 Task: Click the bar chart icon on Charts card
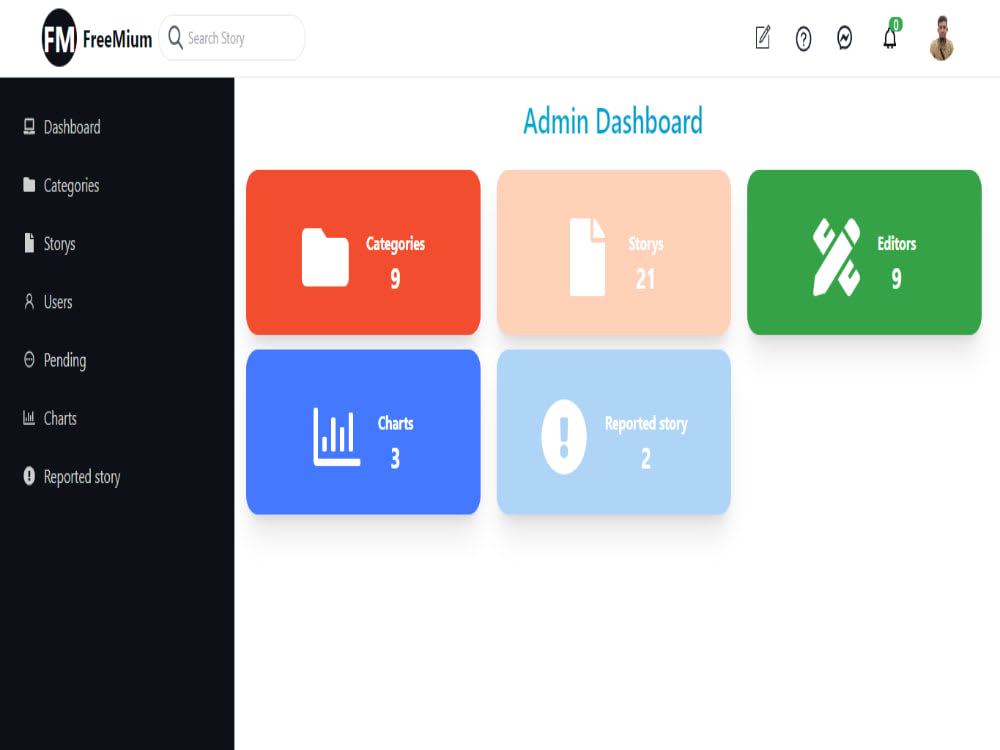pos(337,437)
